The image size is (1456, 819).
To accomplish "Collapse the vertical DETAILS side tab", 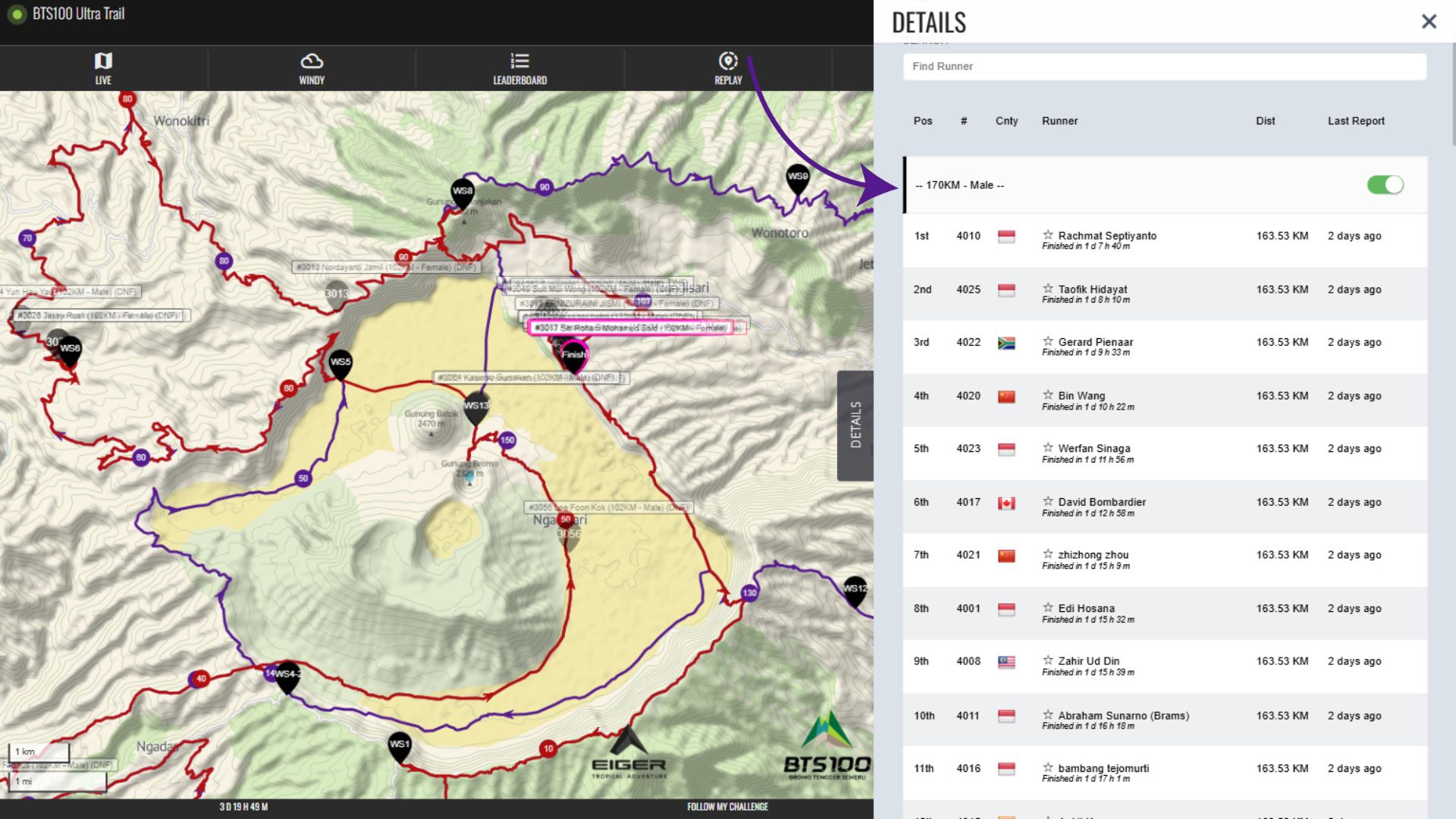I will coord(855,425).
